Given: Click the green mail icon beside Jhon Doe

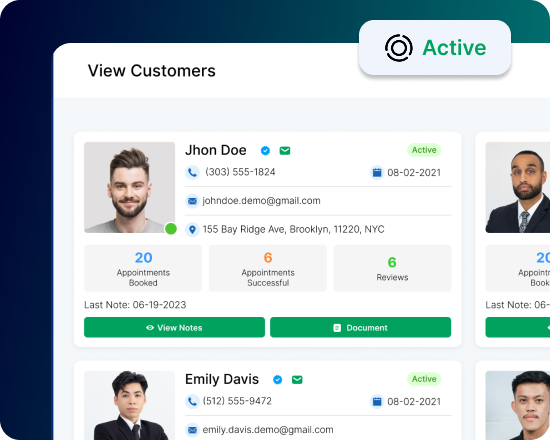Looking at the screenshot, I should pos(285,151).
